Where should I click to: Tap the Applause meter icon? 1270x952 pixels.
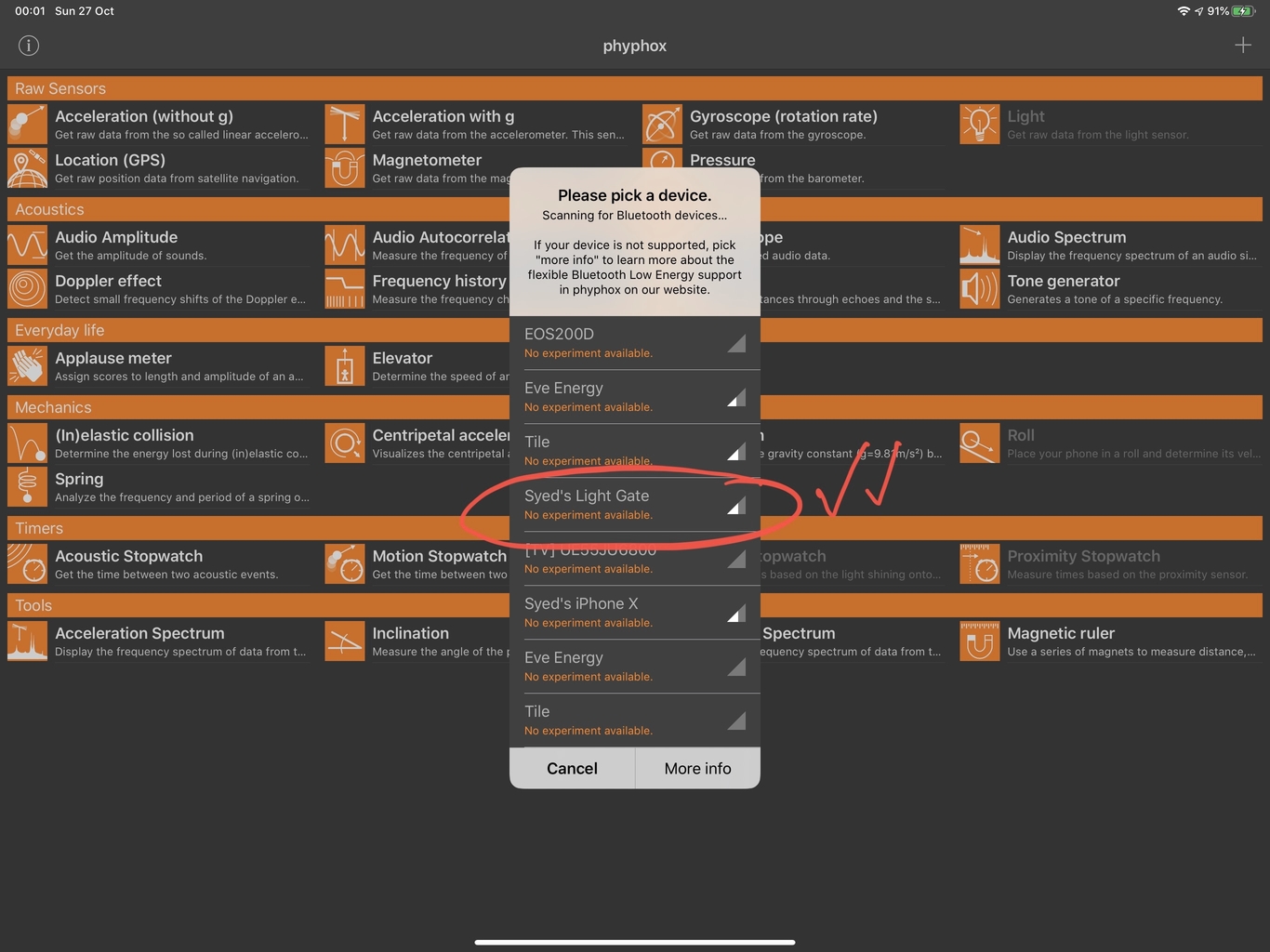[x=27, y=366]
